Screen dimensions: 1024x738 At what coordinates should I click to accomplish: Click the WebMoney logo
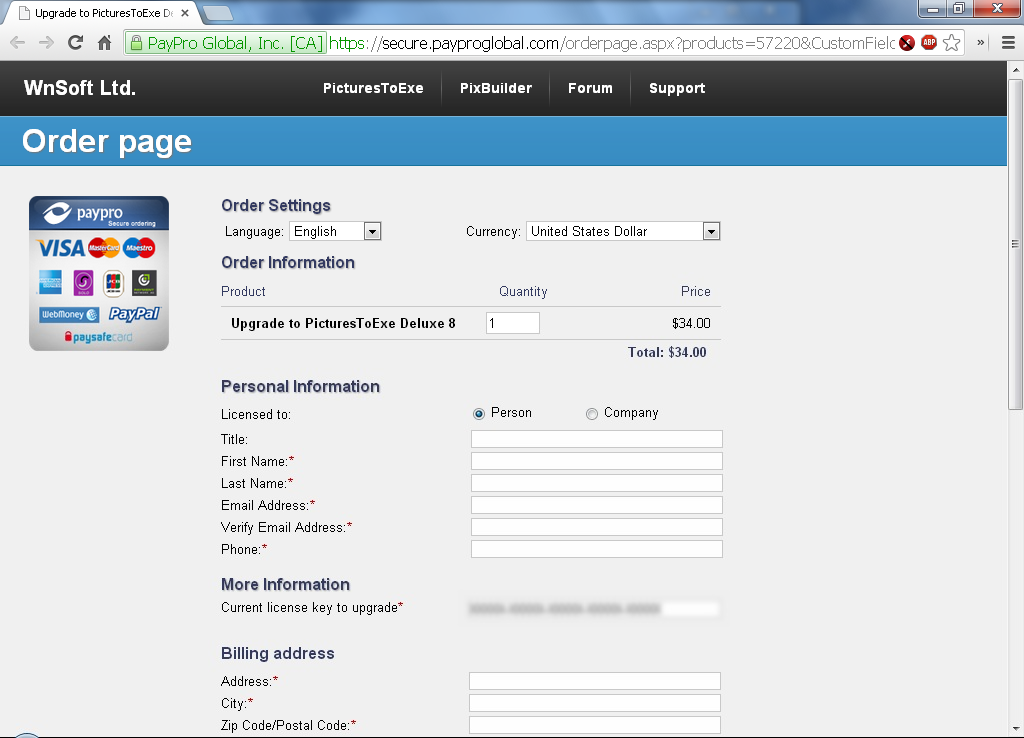[x=69, y=314]
